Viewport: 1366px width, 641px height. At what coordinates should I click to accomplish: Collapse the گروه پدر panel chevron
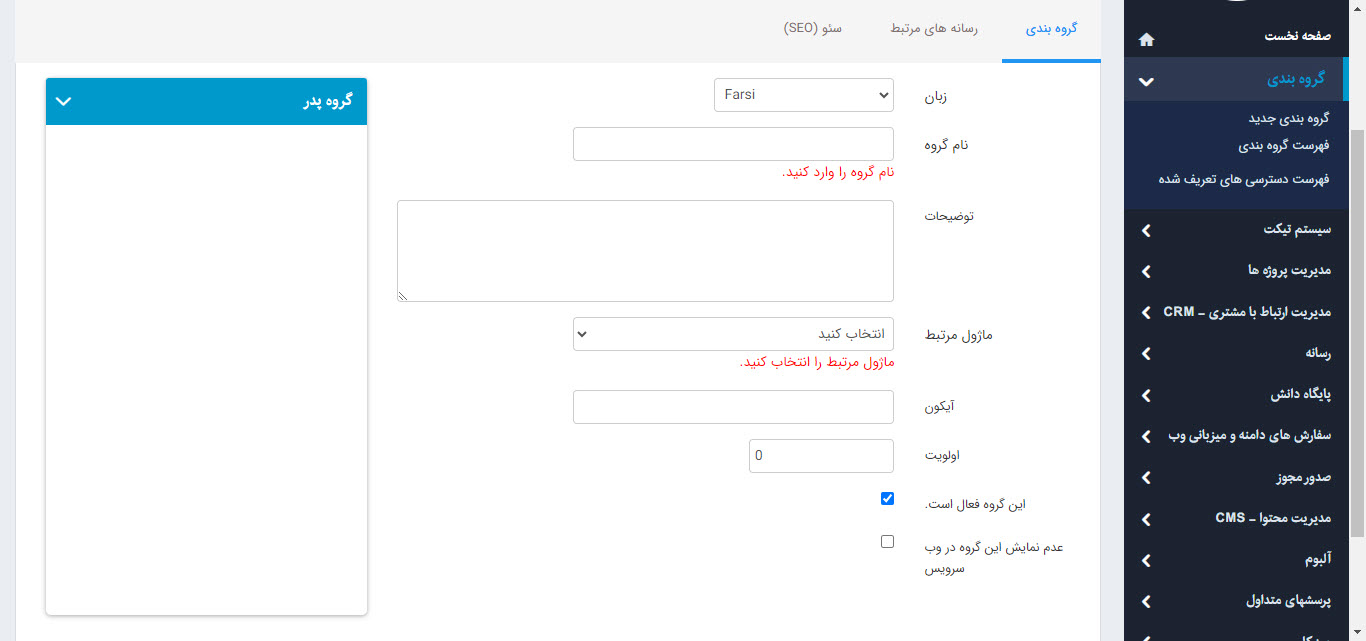pos(63,101)
